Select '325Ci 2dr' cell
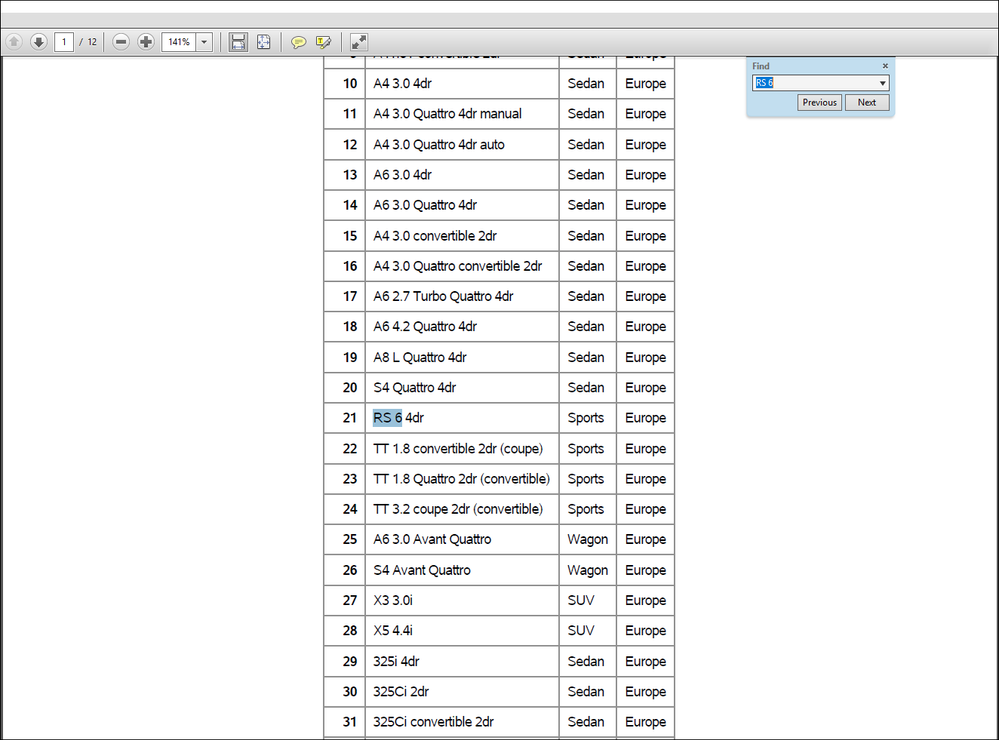This screenshot has height=740, width=999. [x=462, y=692]
